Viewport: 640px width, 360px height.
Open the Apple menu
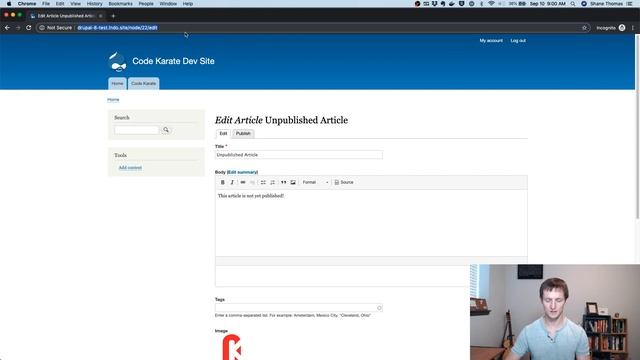[x=9, y=4]
